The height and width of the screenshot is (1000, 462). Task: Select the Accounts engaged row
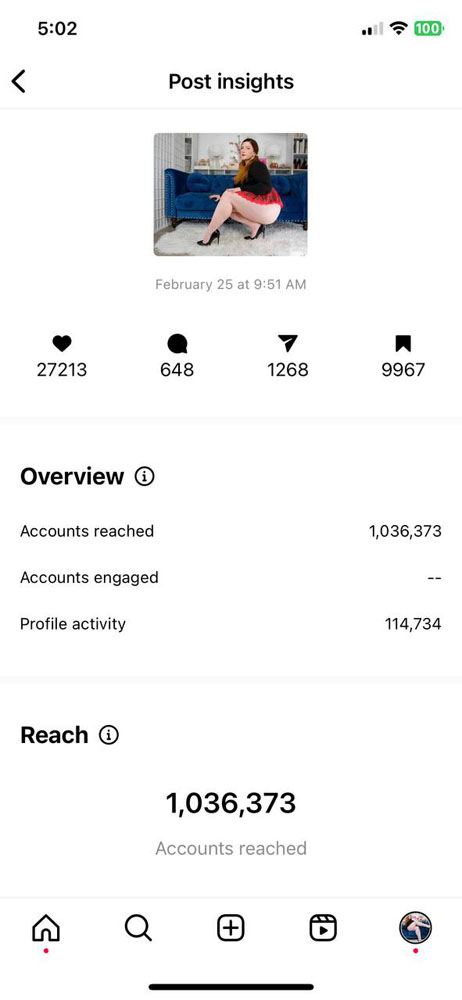coord(231,577)
